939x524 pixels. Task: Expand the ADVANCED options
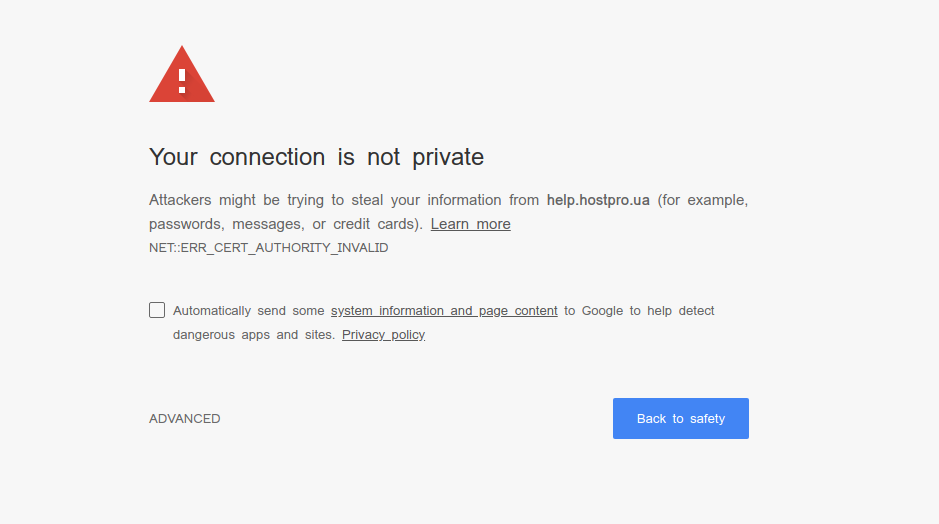point(185,419)
